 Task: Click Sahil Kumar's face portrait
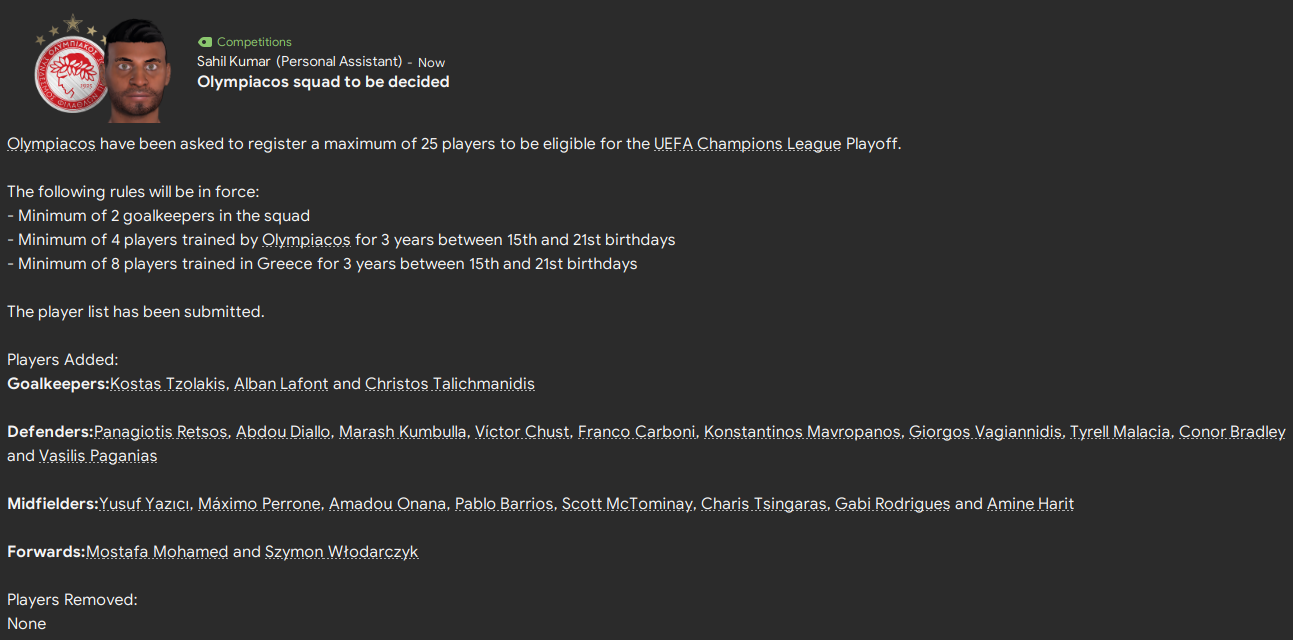coord(137,72)
